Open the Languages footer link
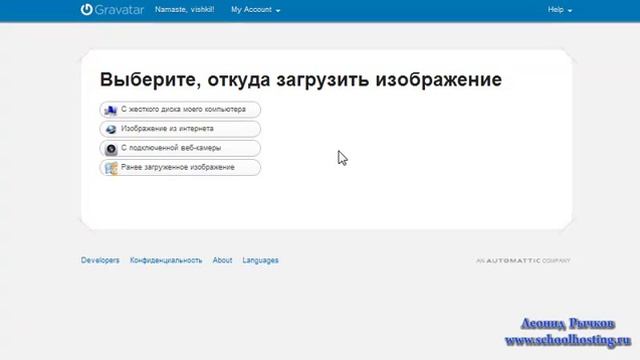 [x=260, y=260]
